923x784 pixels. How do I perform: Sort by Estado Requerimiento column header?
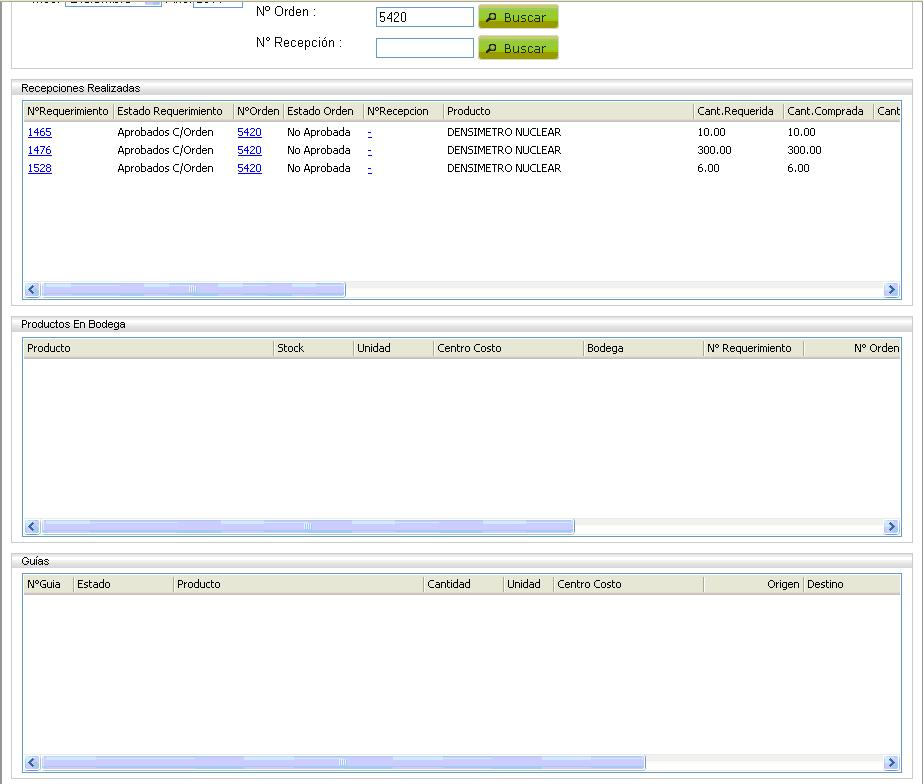click(x=173, y=111)
